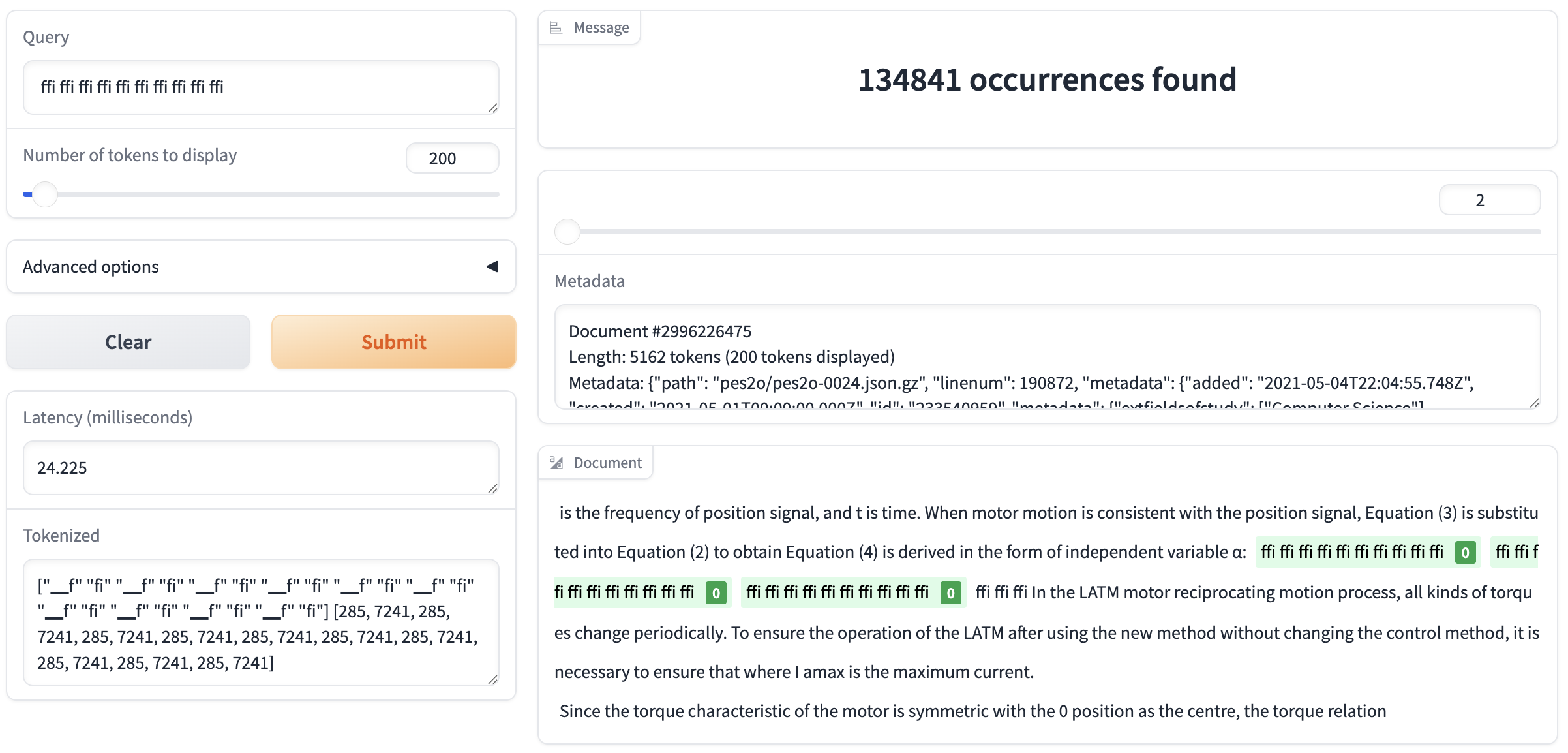Click the Message tab label
The height and width of the screenshot is (753, 1568).
pos(601,27)
